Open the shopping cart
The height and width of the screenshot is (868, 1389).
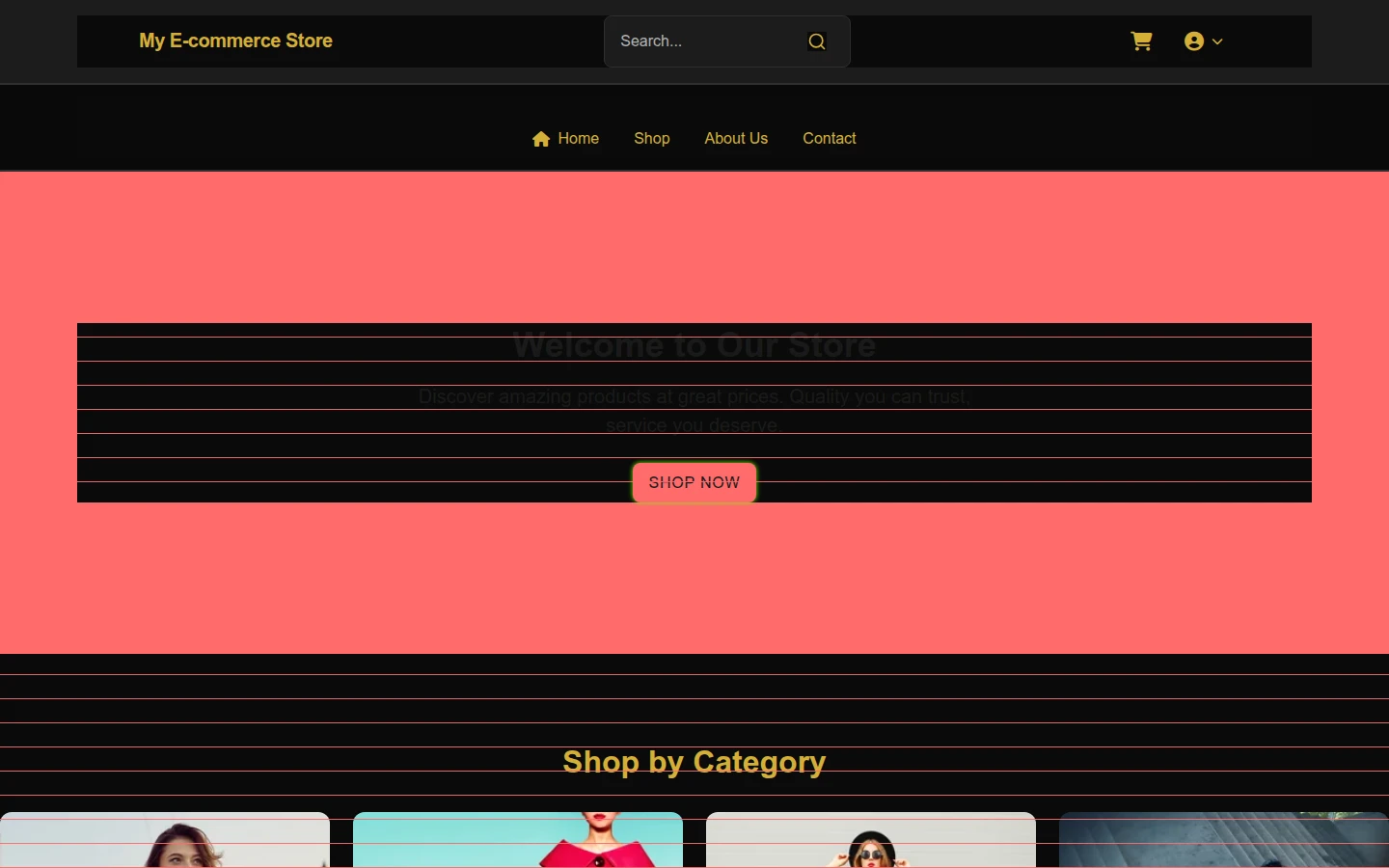1141,41
